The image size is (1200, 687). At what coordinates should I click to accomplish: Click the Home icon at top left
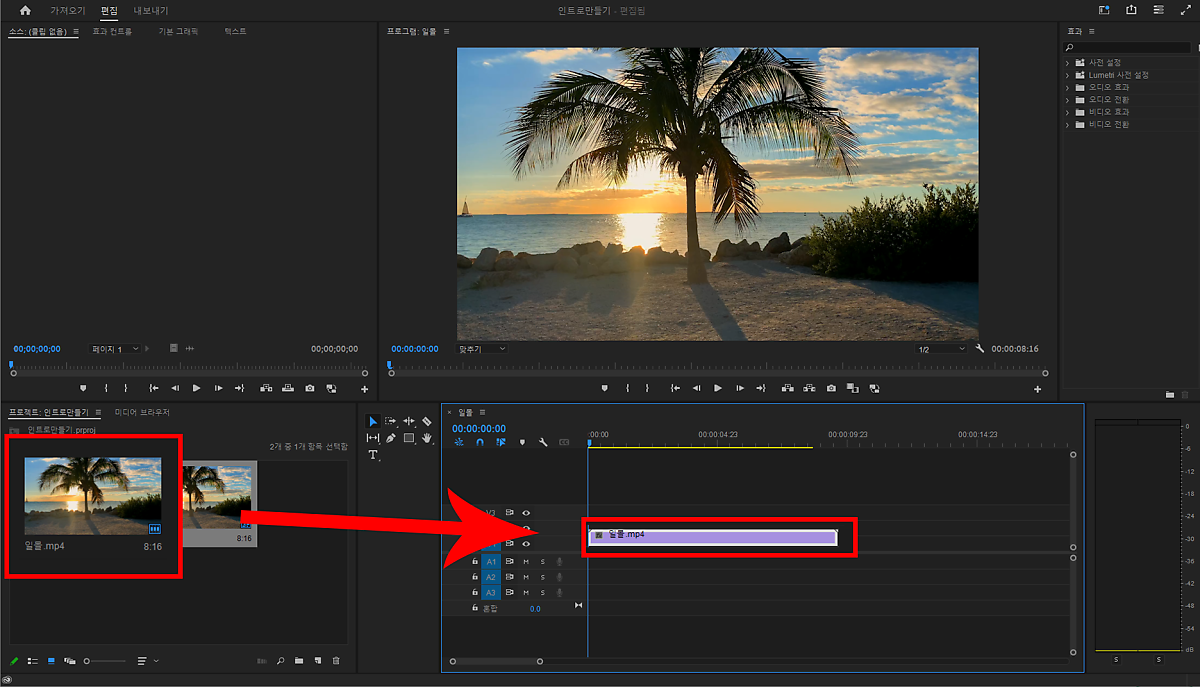[x=25, y=11]
